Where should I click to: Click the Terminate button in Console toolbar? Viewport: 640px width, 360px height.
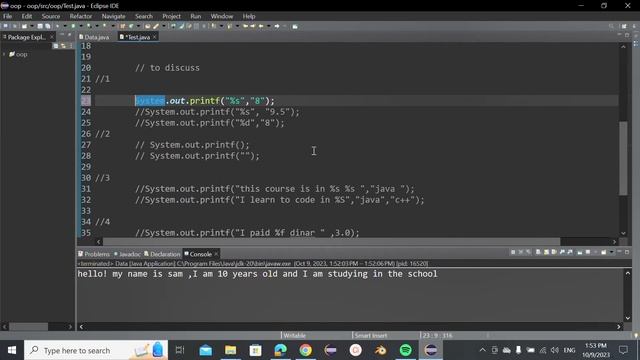click(513, 252)
